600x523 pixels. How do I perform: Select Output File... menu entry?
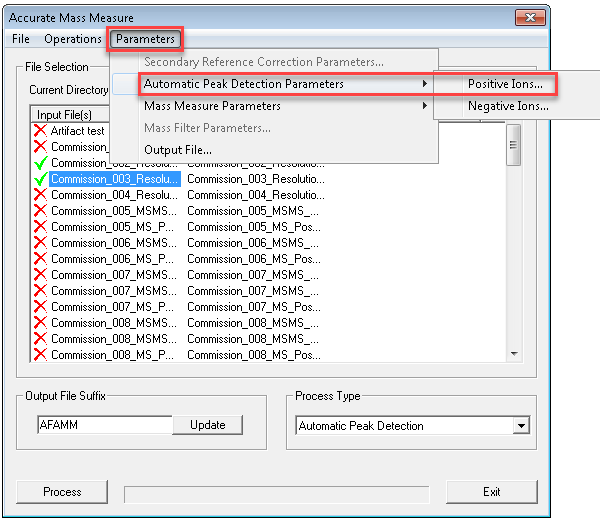pos(178,150)
